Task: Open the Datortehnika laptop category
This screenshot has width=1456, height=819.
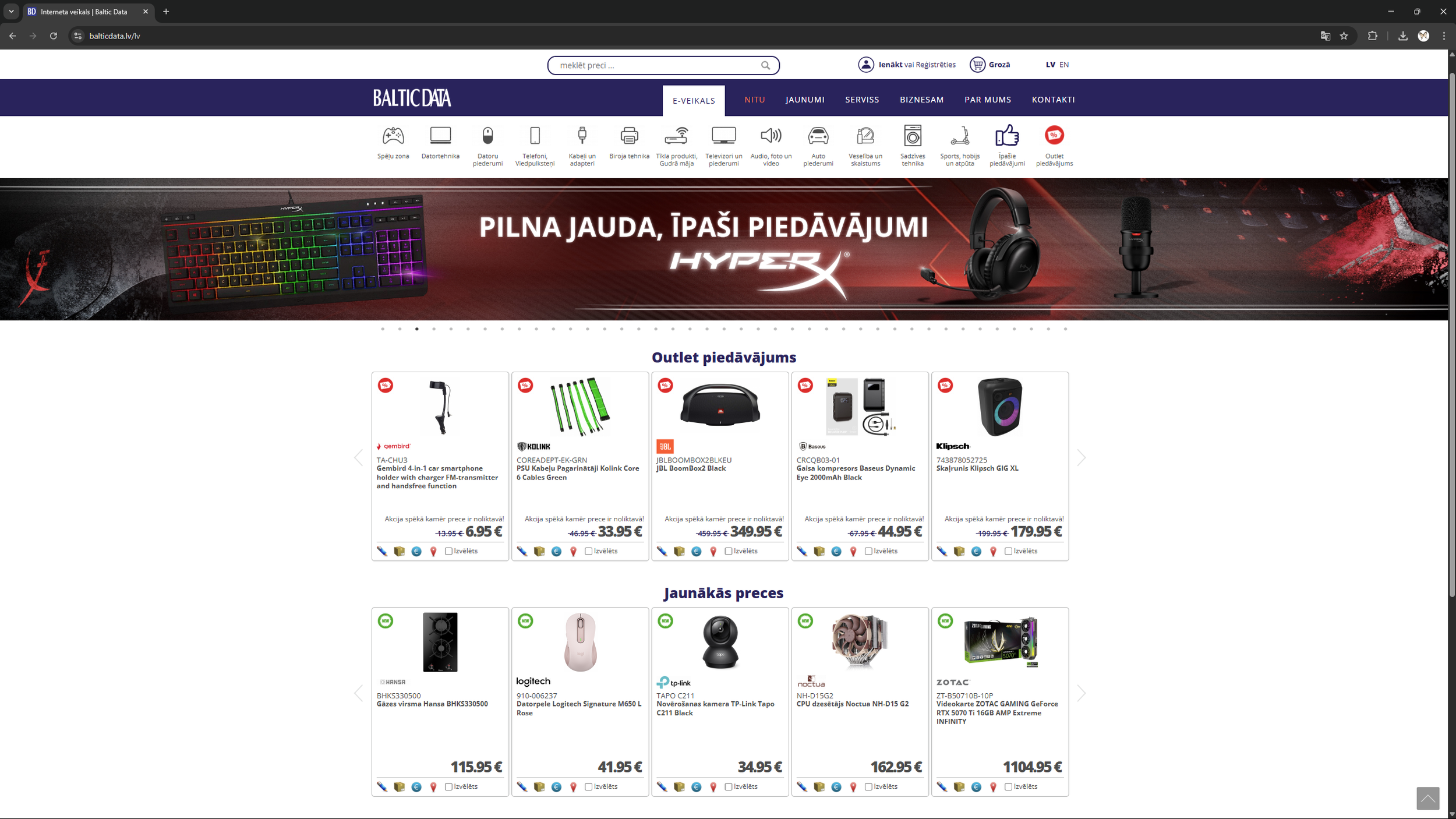Action: [x=440, y=143]
